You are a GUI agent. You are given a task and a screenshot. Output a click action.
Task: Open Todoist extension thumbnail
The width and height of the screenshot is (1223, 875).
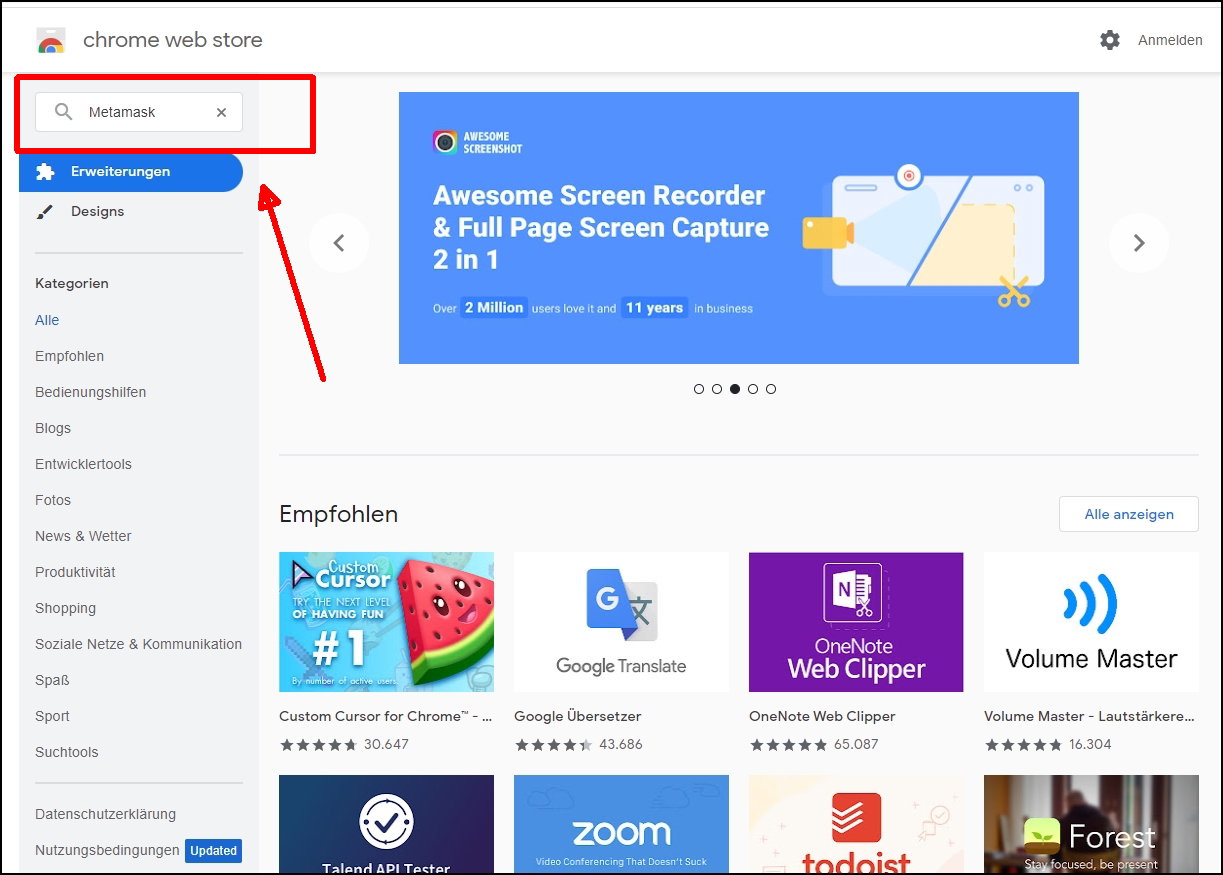[856, 825]
